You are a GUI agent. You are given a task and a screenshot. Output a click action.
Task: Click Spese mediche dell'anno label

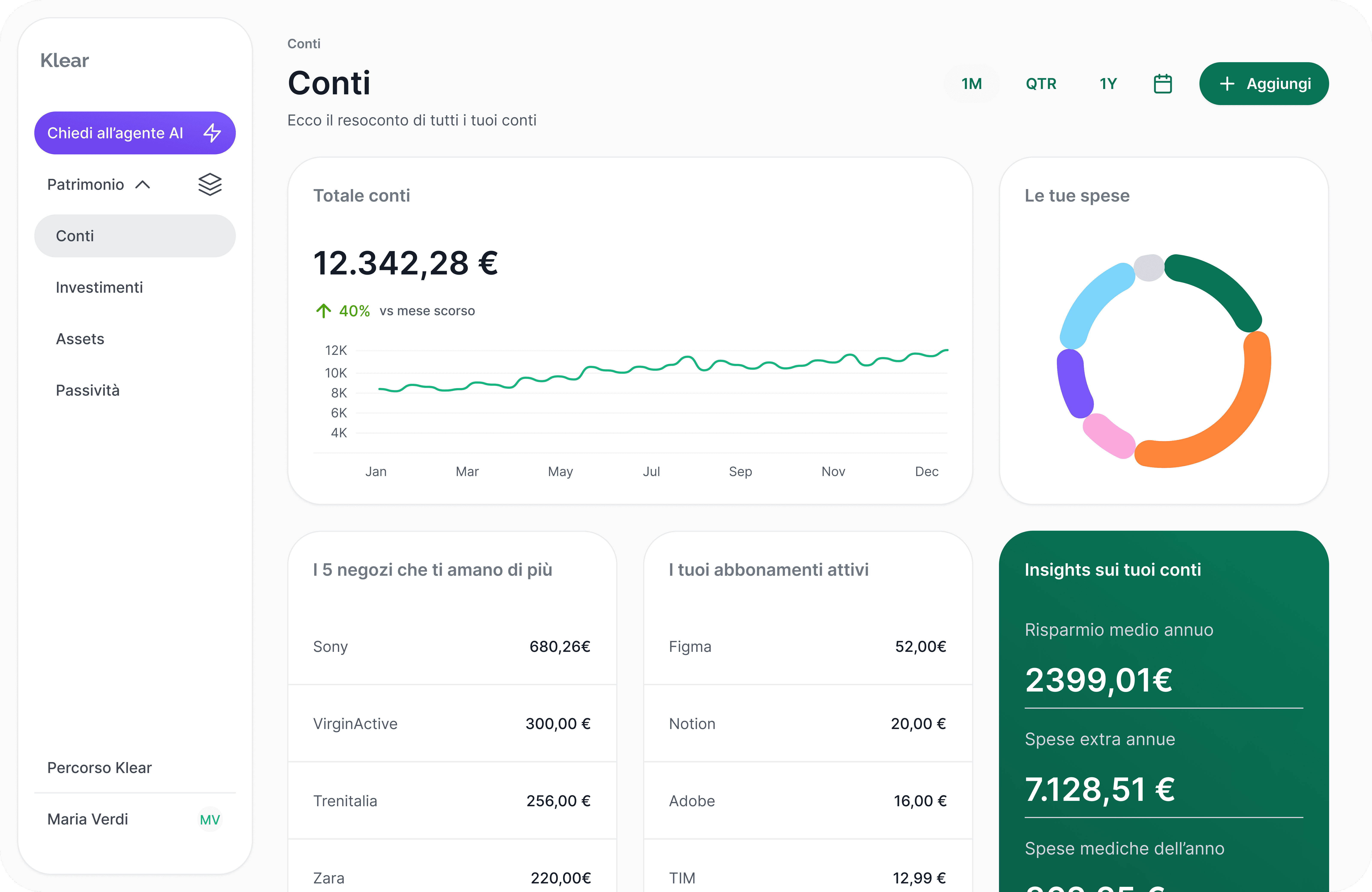click(x=1124, y=848)
